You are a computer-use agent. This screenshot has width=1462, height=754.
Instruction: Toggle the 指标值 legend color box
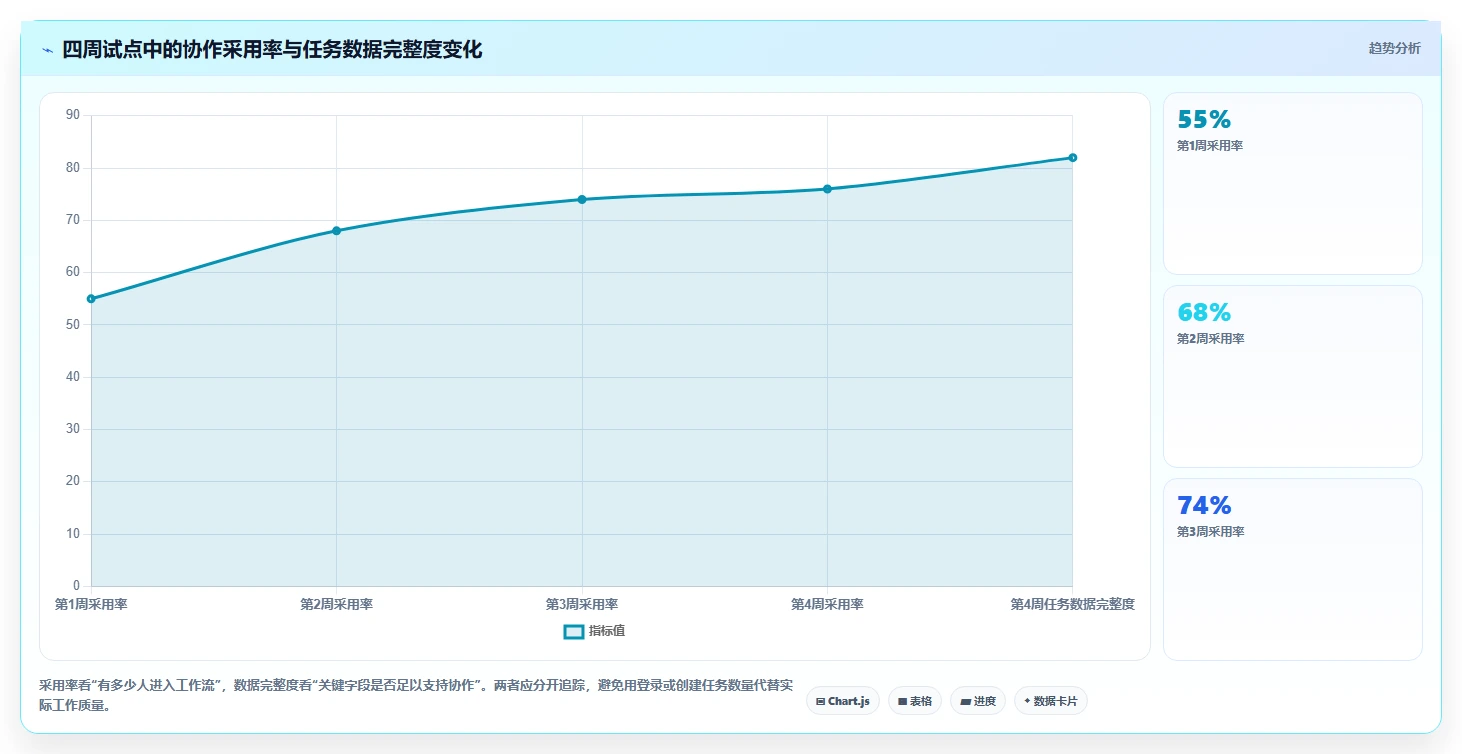tap(573, 631)
